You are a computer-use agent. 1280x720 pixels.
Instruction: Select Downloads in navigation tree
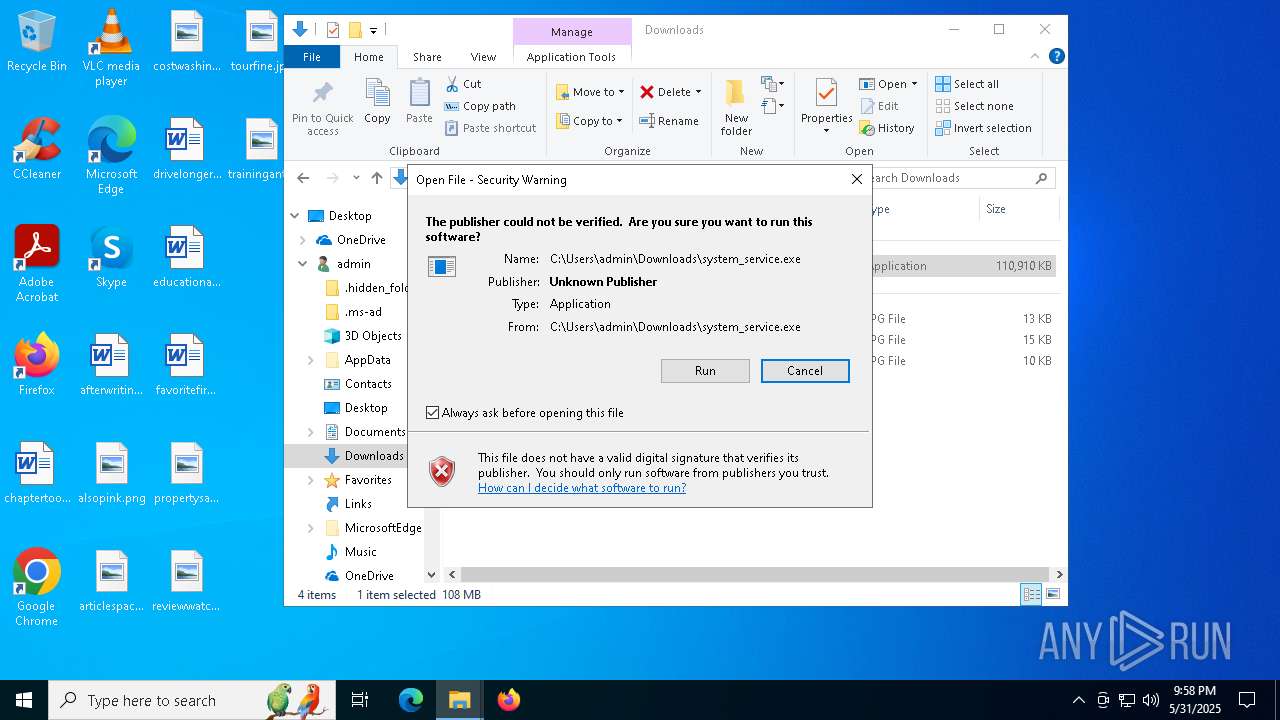point(364,456)
